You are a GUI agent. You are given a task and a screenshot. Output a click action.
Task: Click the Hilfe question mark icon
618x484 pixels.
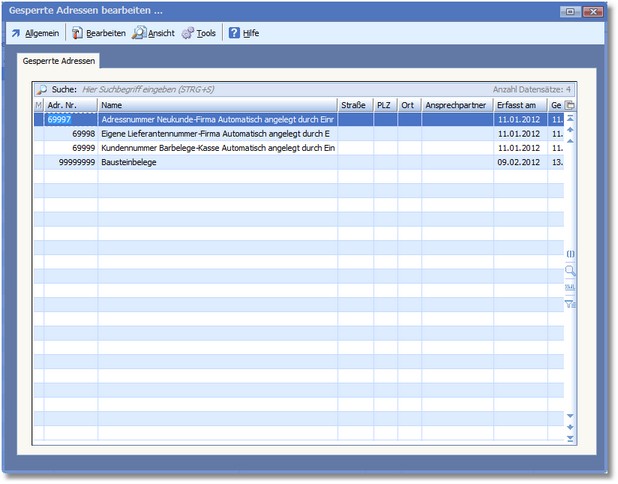tap(234, 33)
